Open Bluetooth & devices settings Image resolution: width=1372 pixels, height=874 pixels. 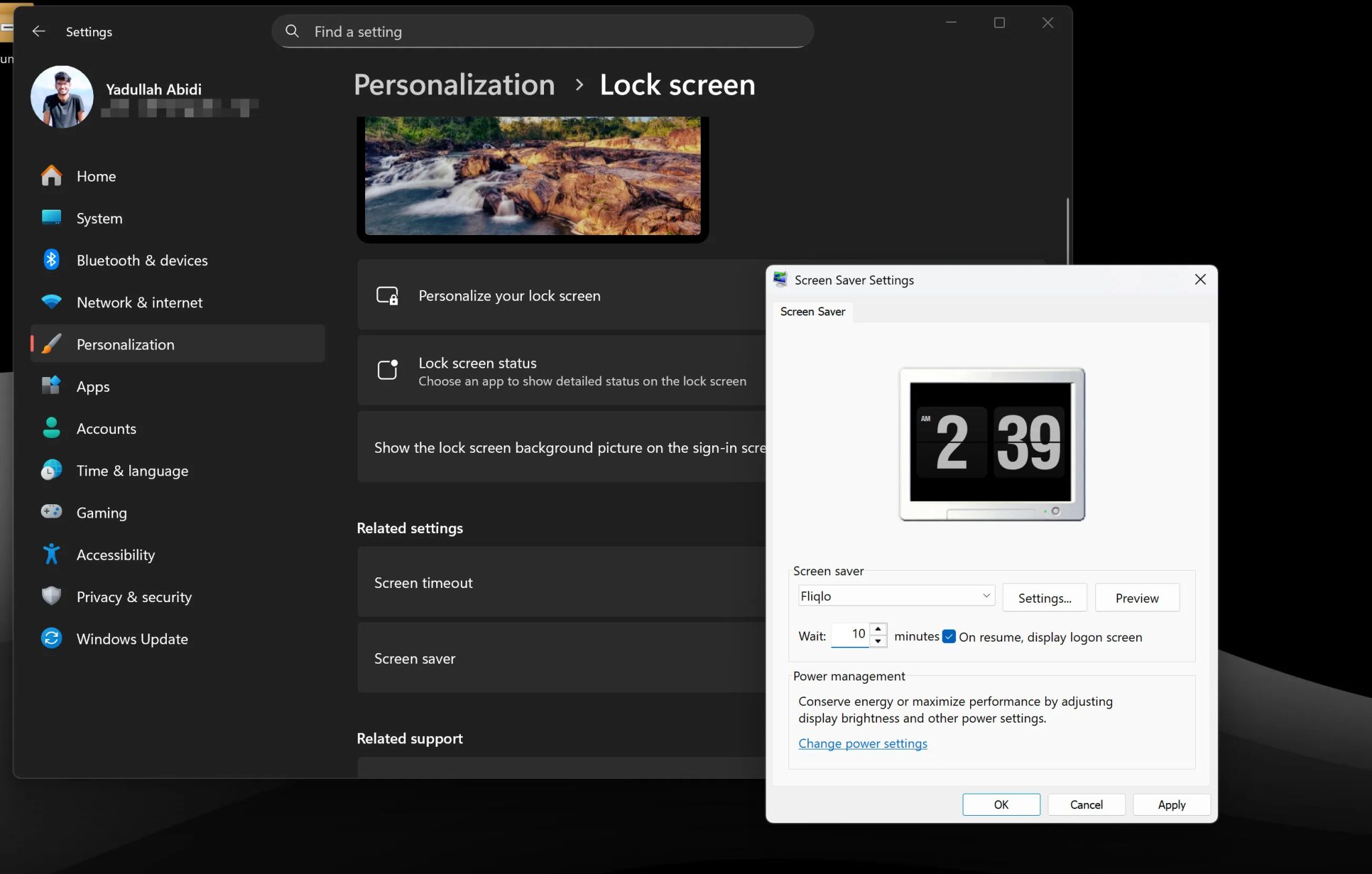click(x=141, y=260)
